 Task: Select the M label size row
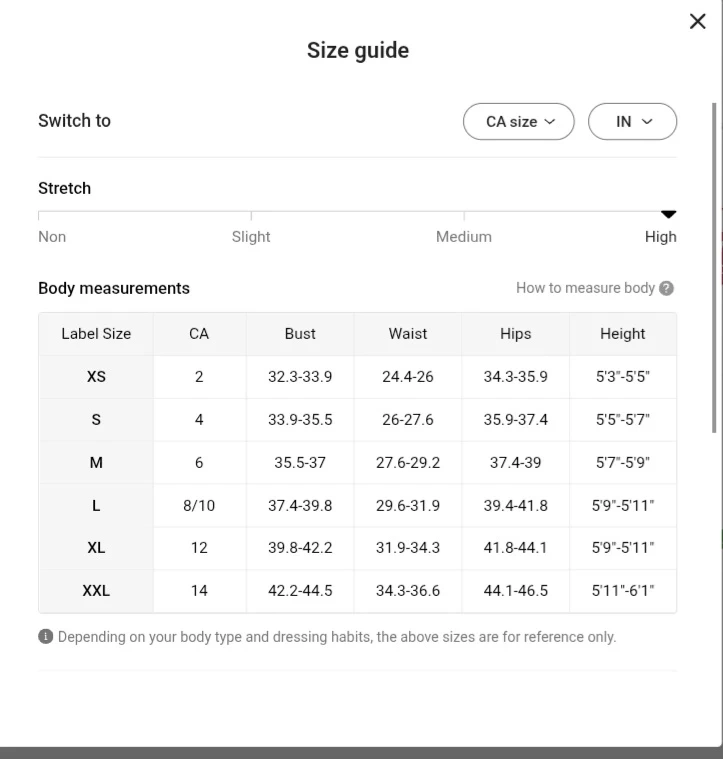pyautogui.click(x=96, y=463)
